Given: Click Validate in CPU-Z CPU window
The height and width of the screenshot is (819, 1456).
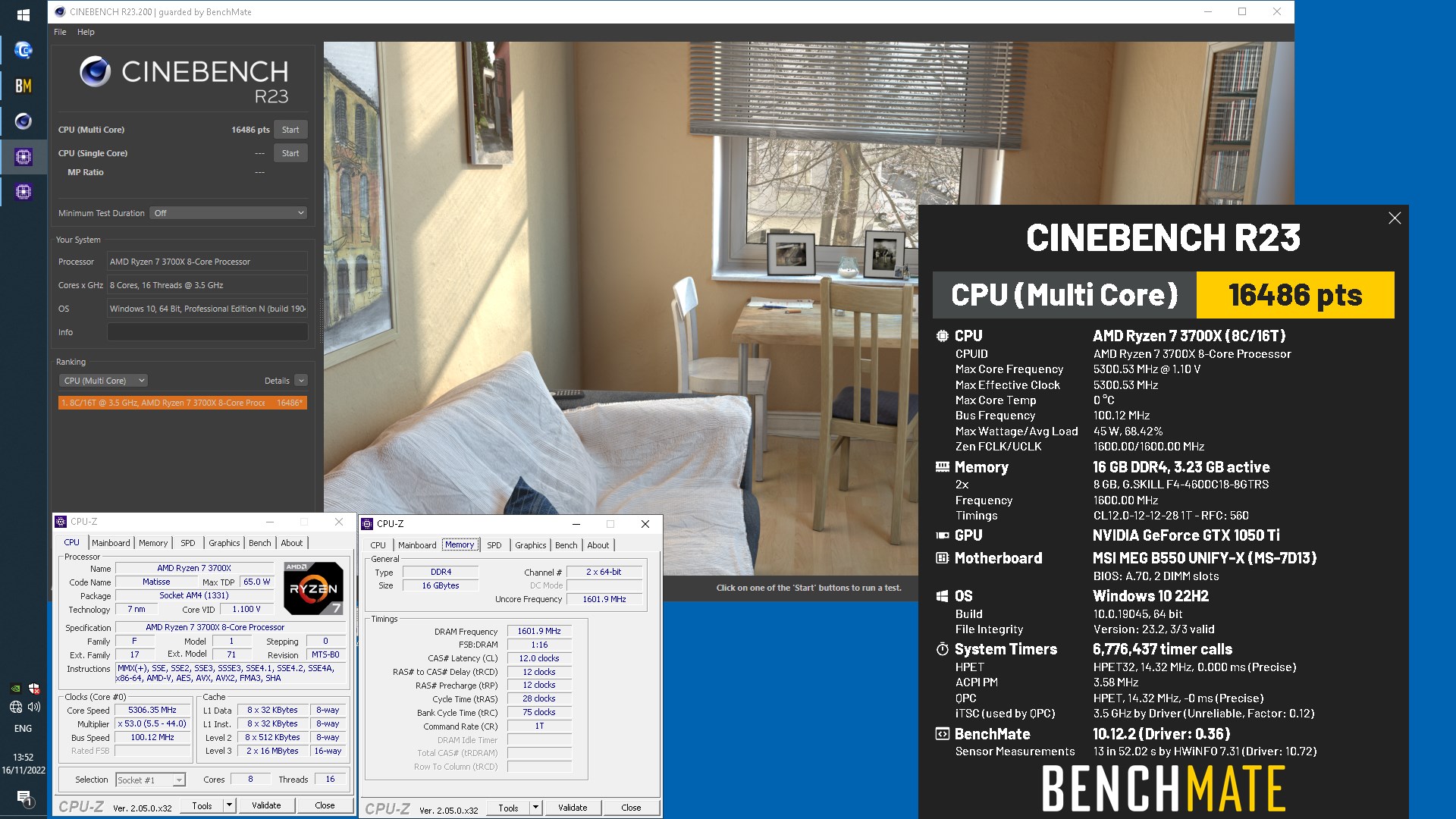Looking at the screenshot, I should [266, 805].
